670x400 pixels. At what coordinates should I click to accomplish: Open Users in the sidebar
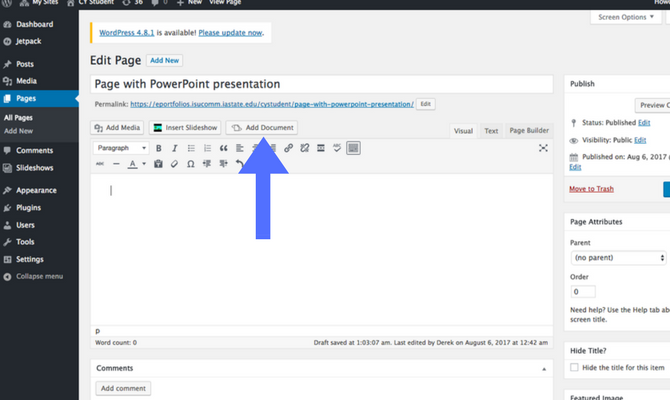pos(25,225)
